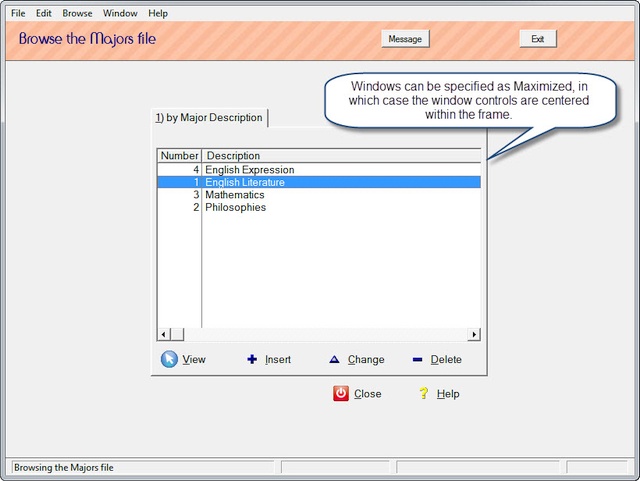
Task: Click the list's right scroll arrow
Action: (x=474, y=335)
